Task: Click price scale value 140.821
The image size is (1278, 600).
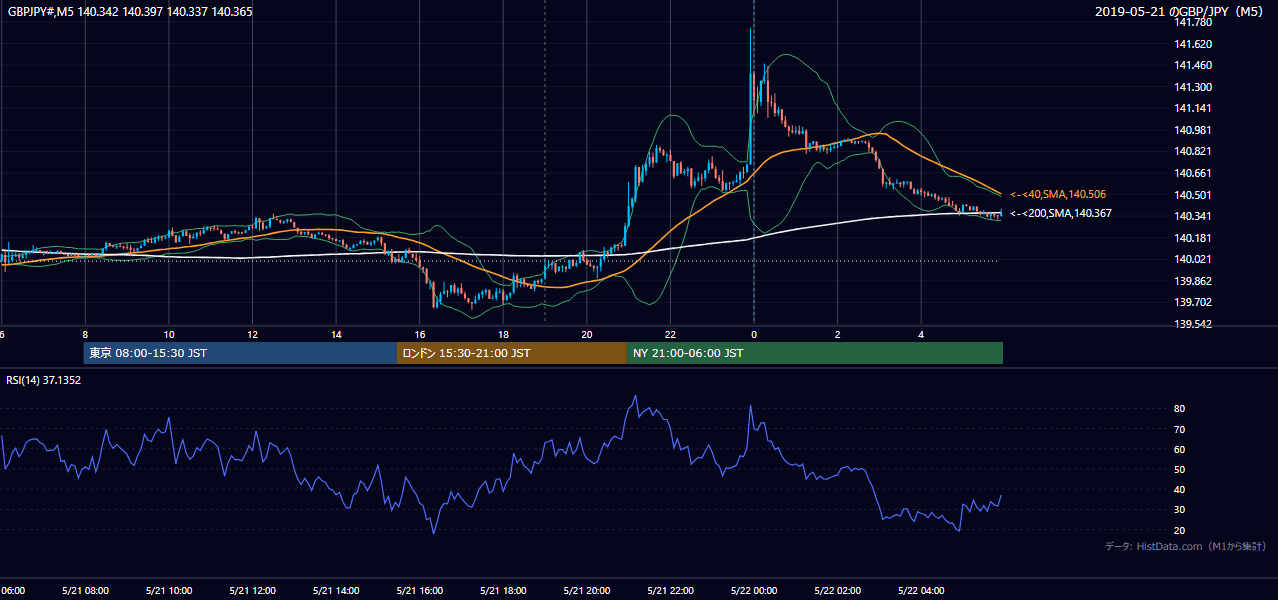Action: [x=1192, y=151]
